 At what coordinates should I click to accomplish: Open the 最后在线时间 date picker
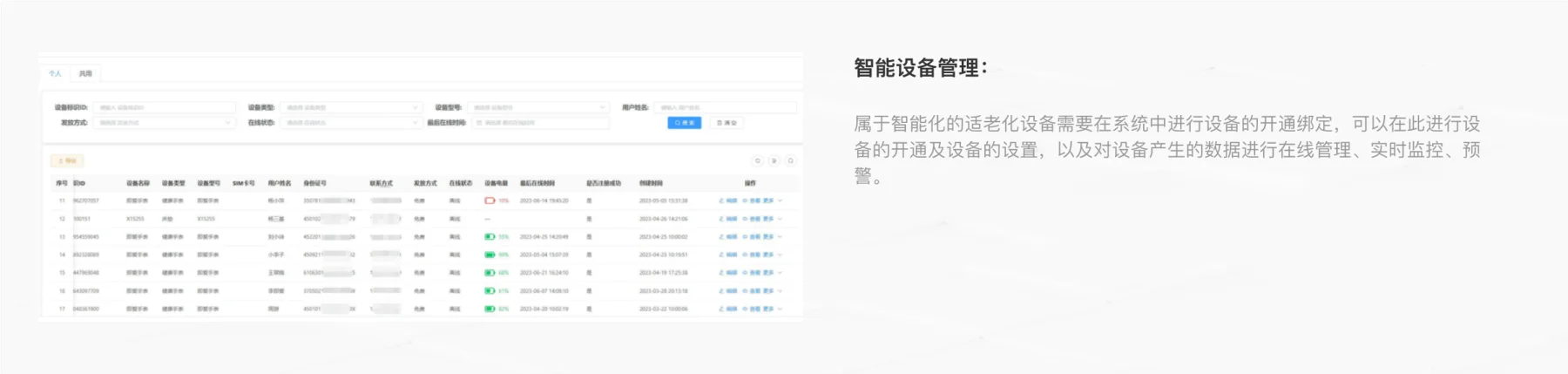pyautogui.click(x=540, y=123)
